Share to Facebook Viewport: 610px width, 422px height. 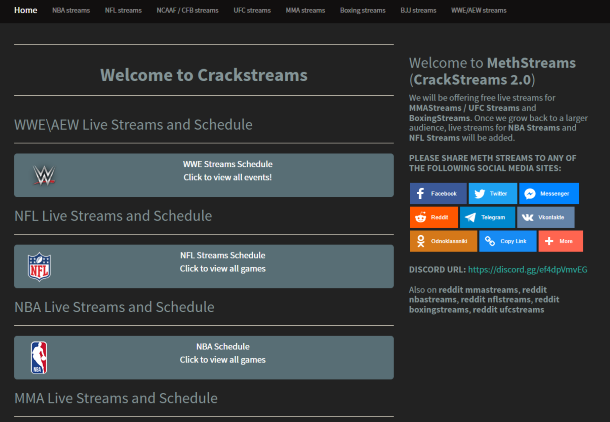point(438,193)
